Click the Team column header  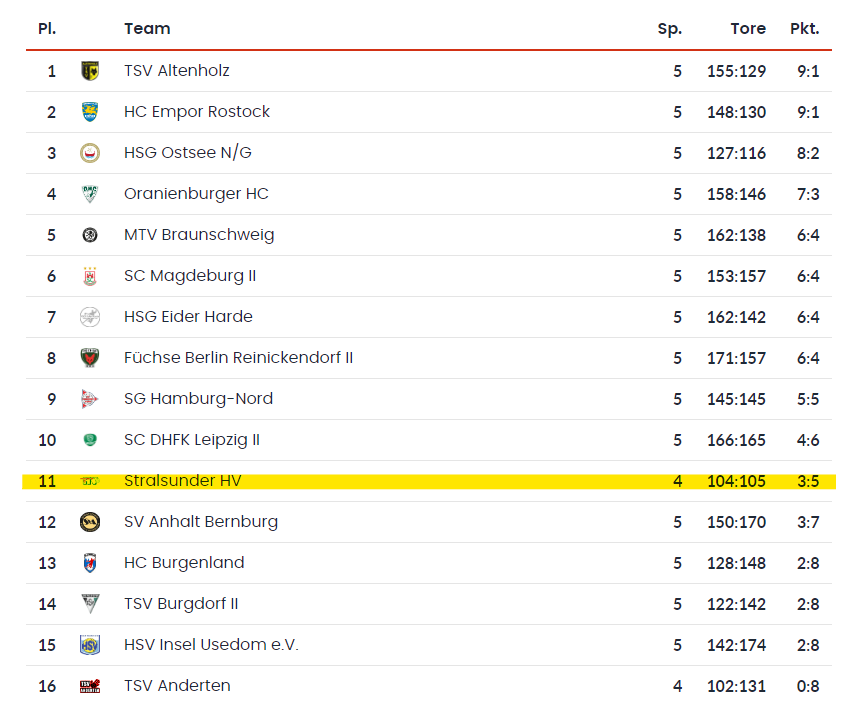pyautogui.click(x=147, y=29)
